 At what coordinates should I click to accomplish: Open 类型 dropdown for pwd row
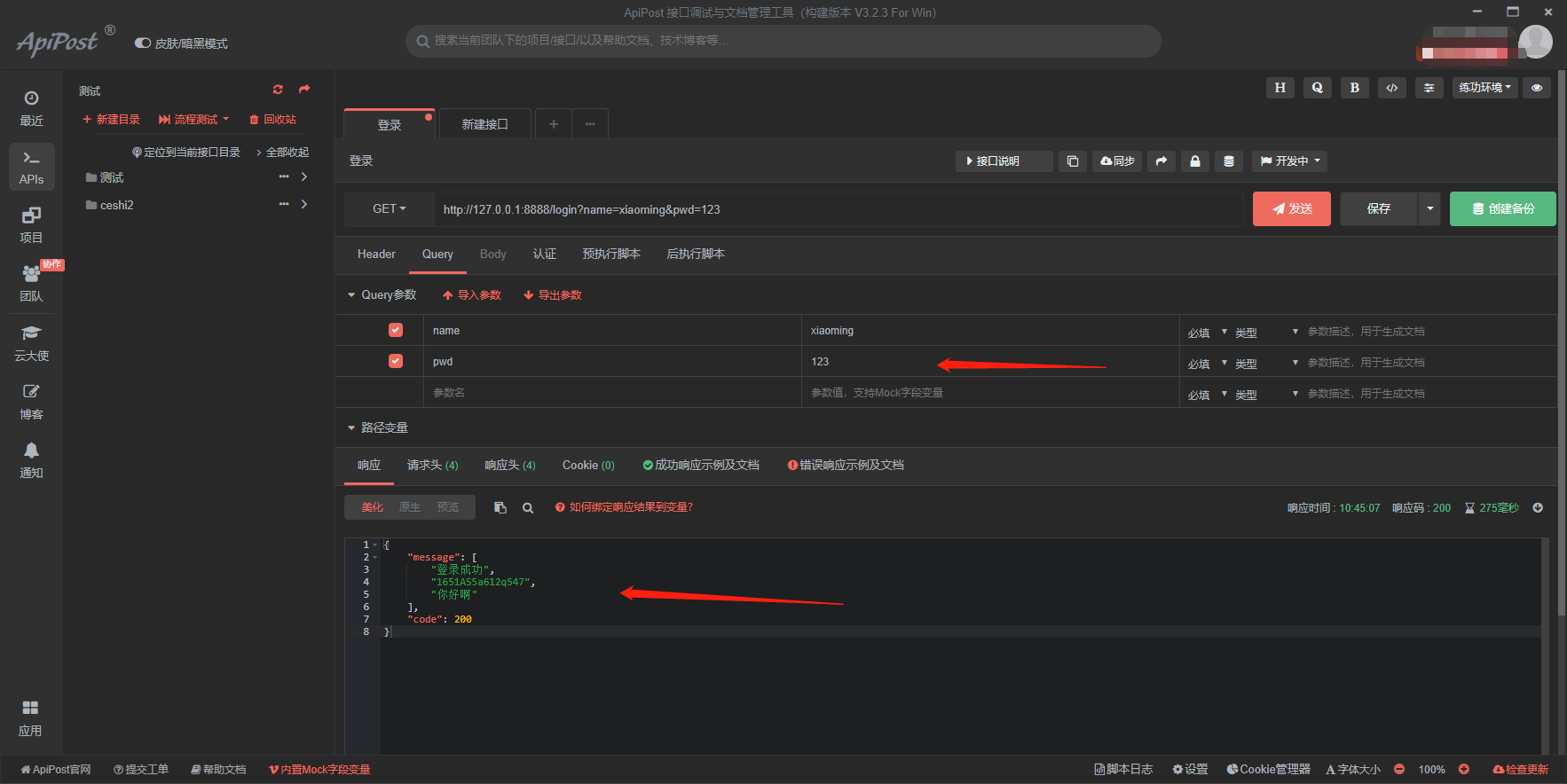pyautogui.click(x=1267, y=363)
